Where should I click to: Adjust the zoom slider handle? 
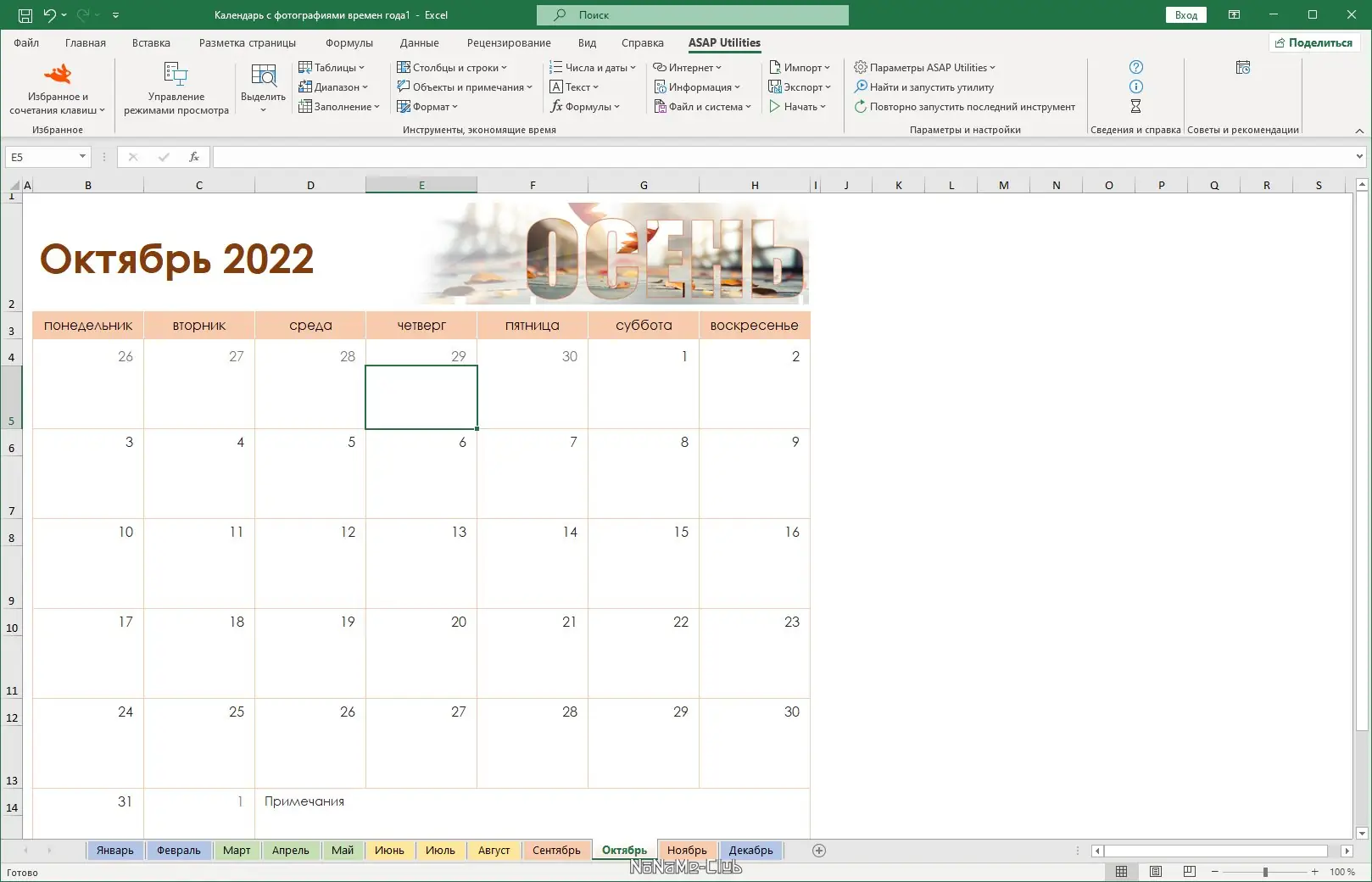pos(1265,872)
